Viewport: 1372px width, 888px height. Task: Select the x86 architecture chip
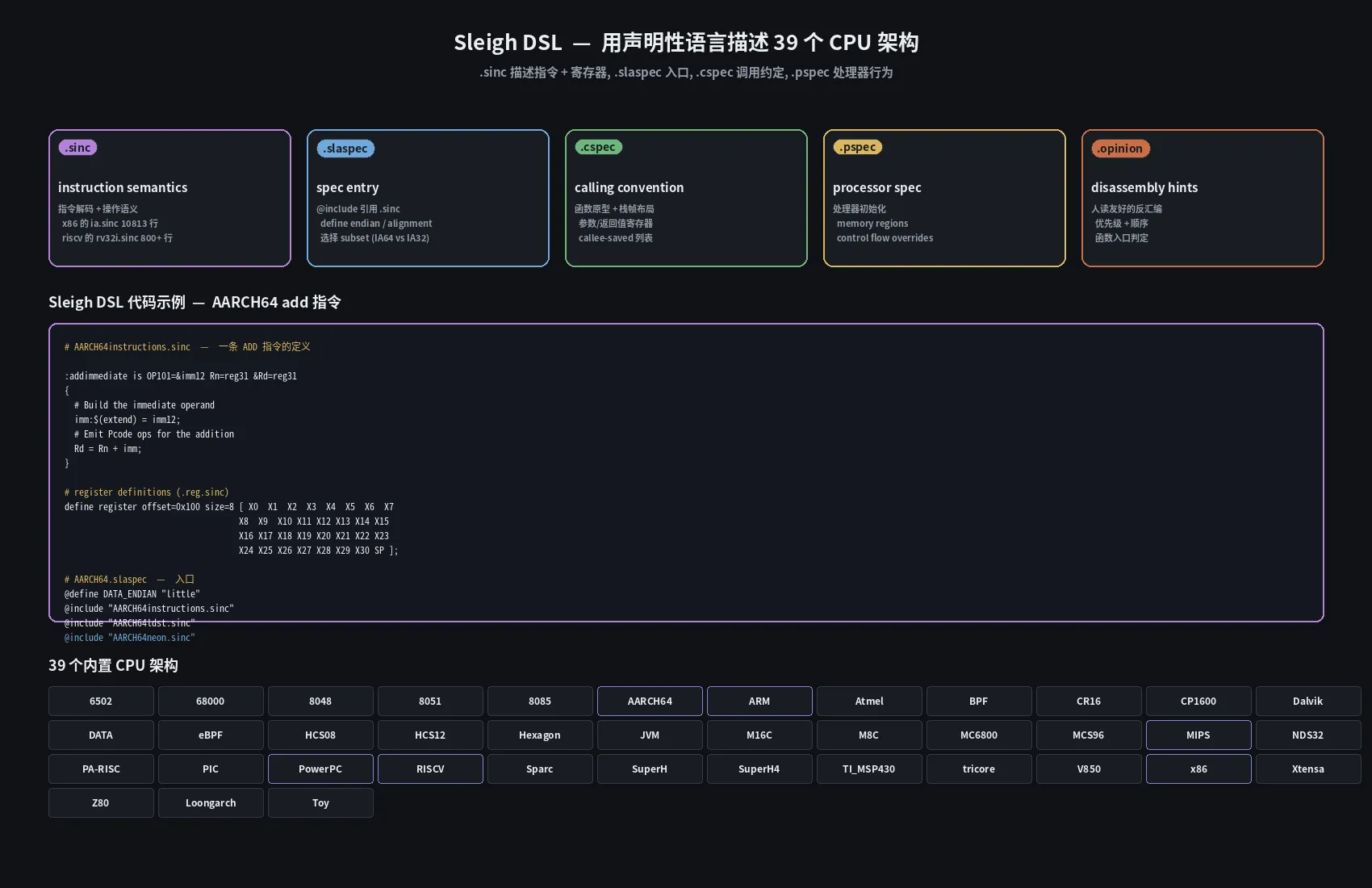[x=1198, y=769]
